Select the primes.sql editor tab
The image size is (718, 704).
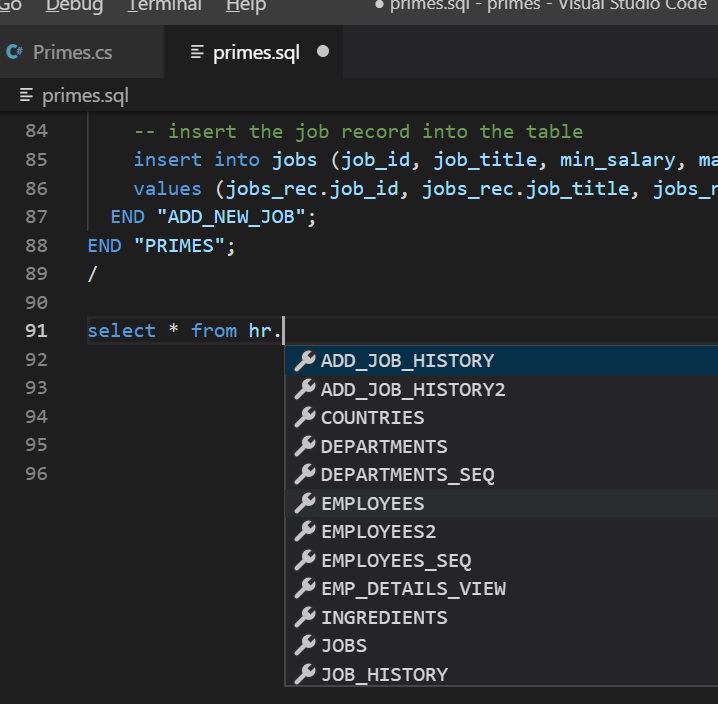255,52
